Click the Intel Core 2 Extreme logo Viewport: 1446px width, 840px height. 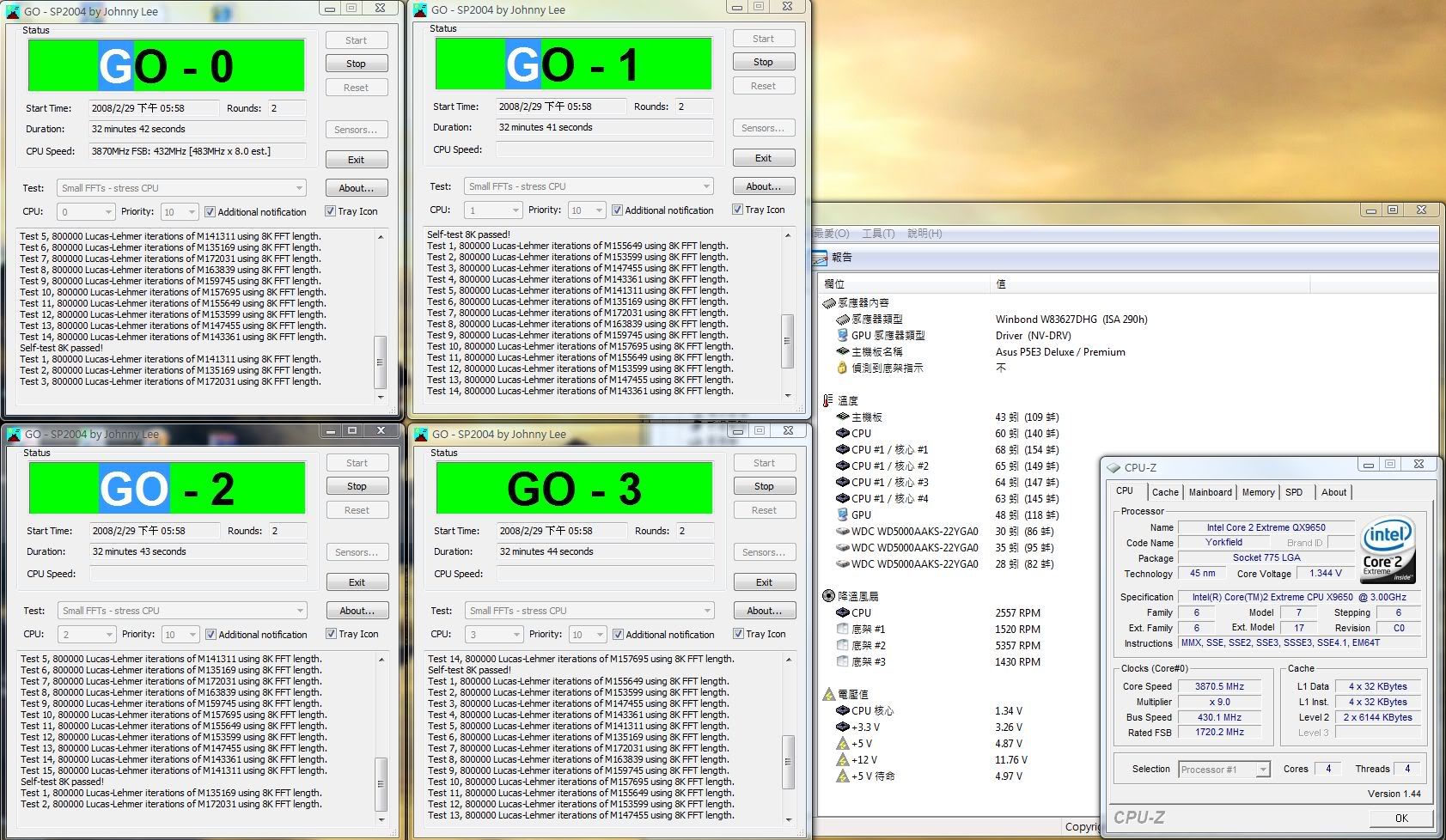1388,550
